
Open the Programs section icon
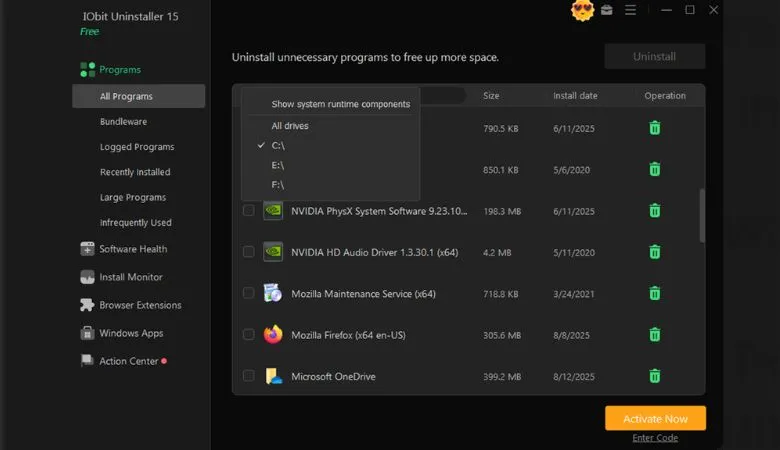[88, 70]
